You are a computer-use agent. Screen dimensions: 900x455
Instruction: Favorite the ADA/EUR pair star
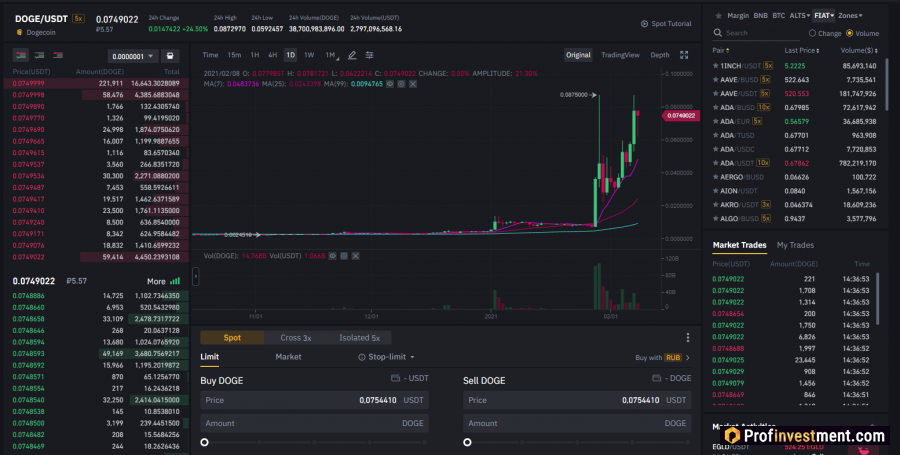[x=715, y=122]
